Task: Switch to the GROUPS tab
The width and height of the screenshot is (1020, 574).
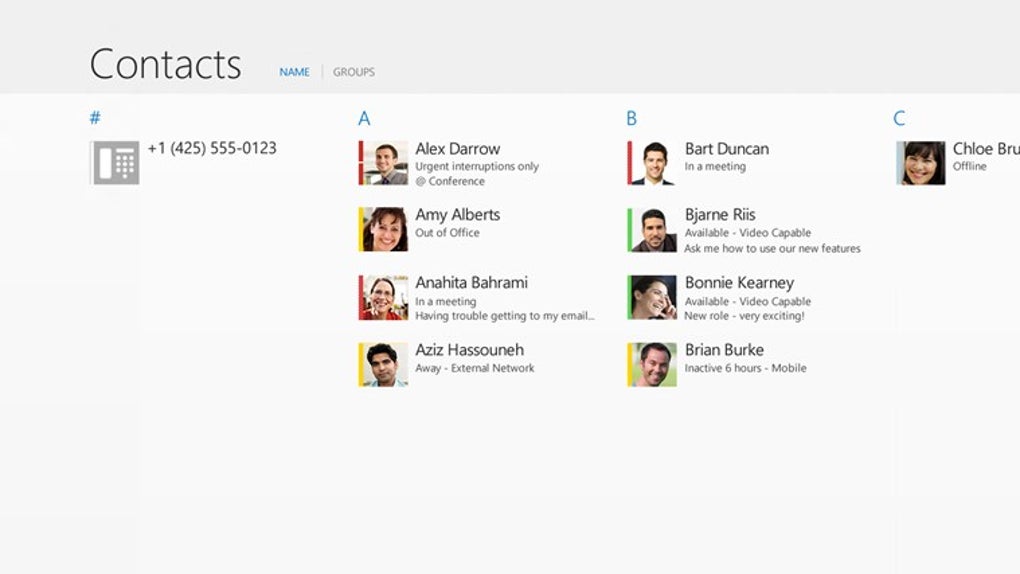Action: click(x=354, y=72)
